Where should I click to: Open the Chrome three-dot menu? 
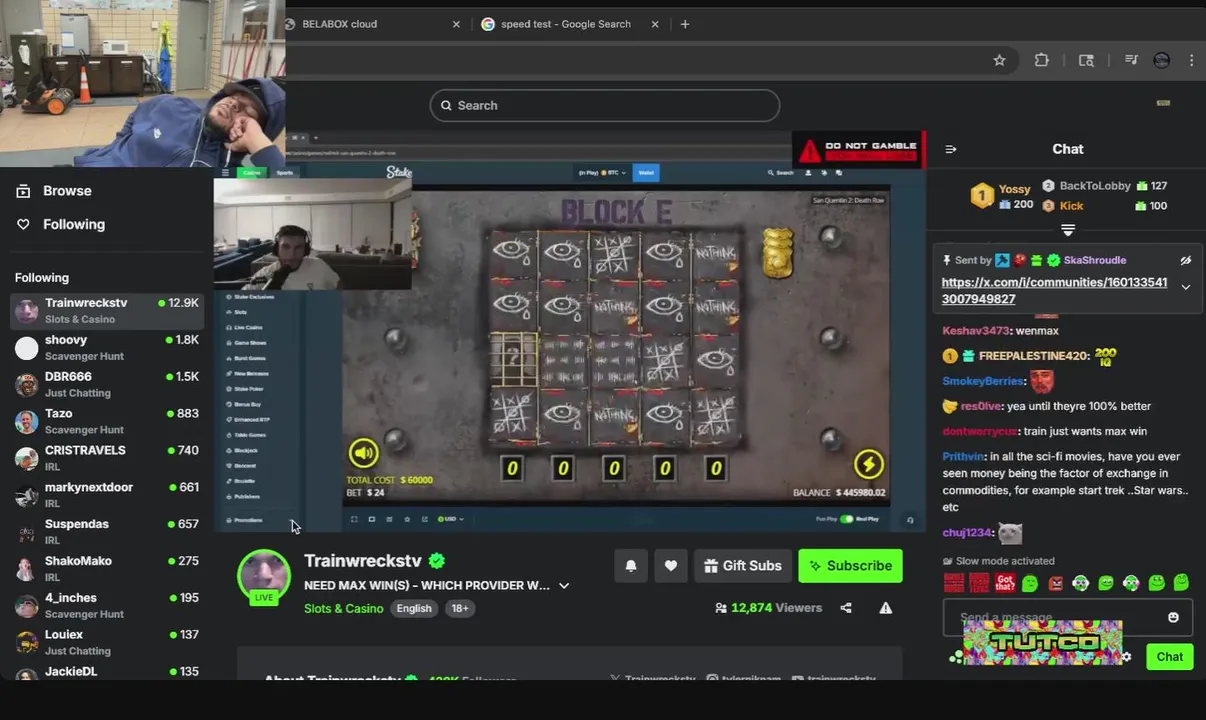(x=1191, y=60)
